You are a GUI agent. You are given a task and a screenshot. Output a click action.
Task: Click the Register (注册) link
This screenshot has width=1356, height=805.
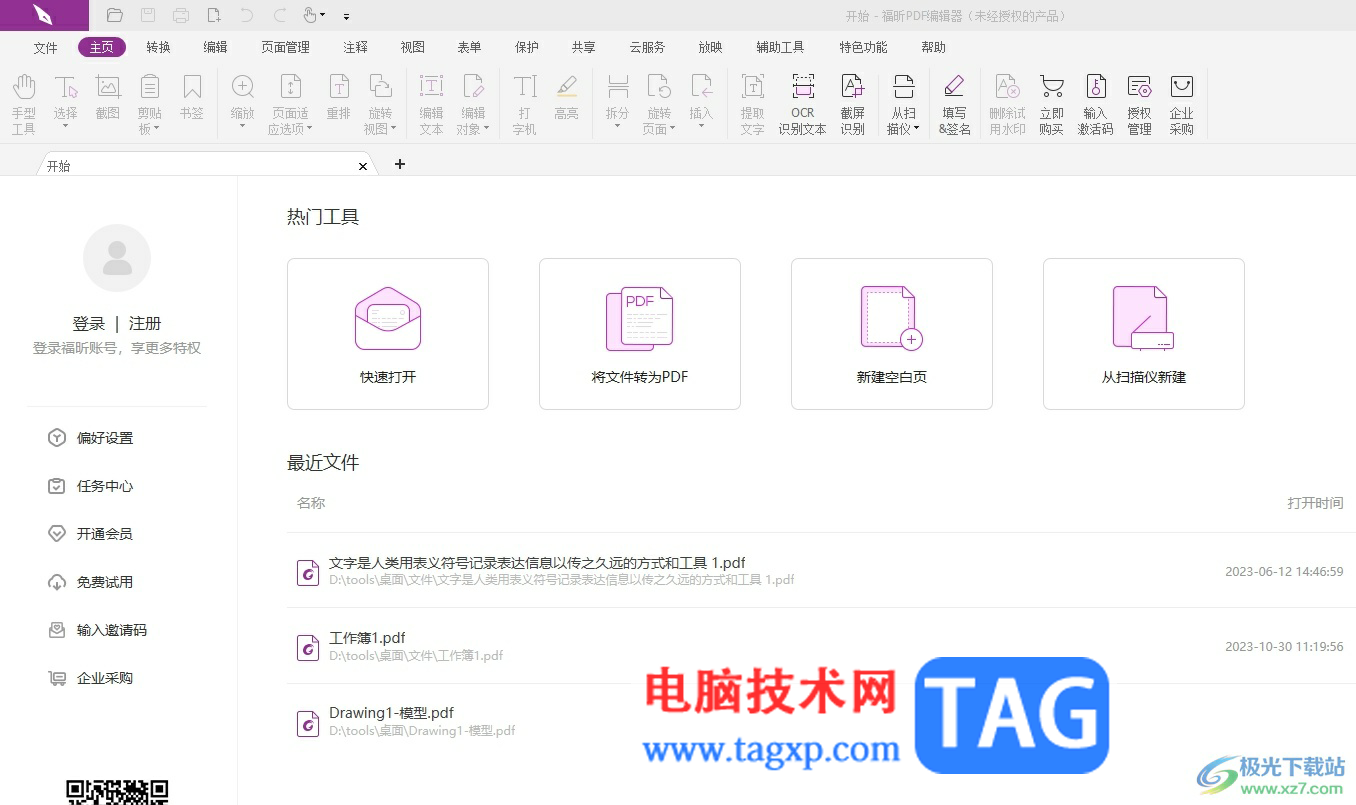tap(145, 324)
